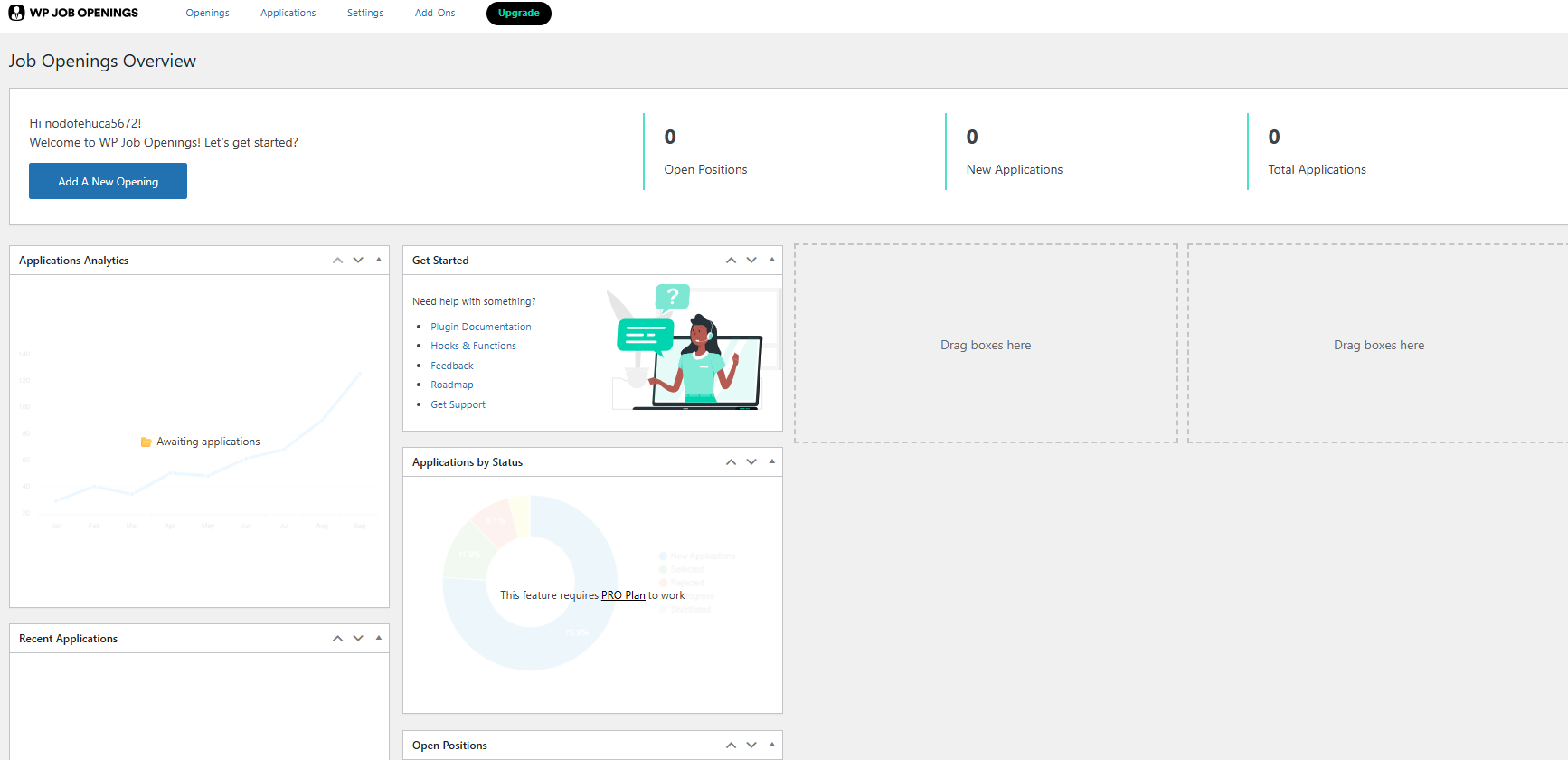Click the support illustration image
The width and height of the screenshot is (1568, 760).
(x=693, y=347)
